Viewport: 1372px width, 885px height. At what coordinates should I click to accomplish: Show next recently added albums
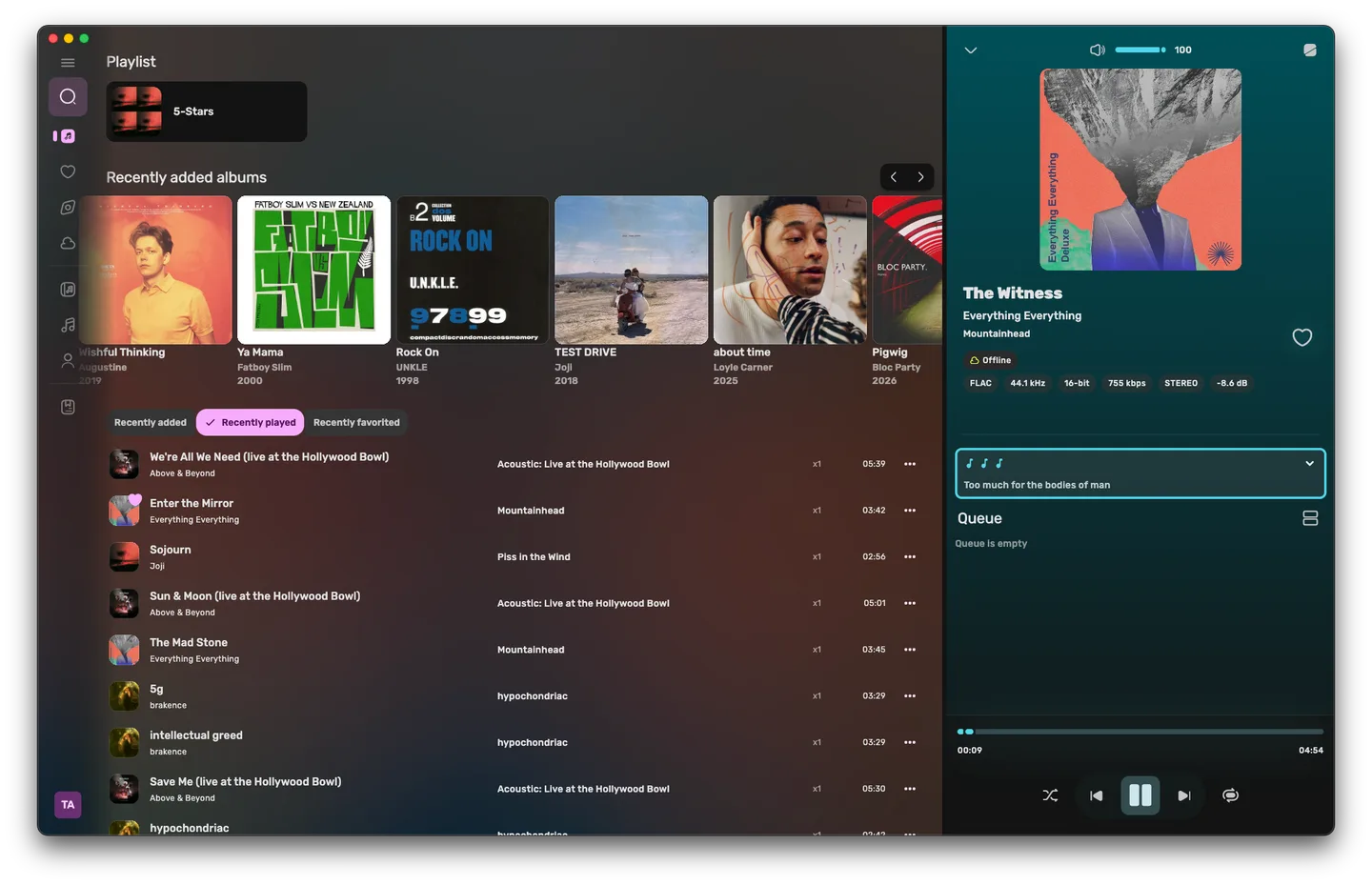(920, 177)
